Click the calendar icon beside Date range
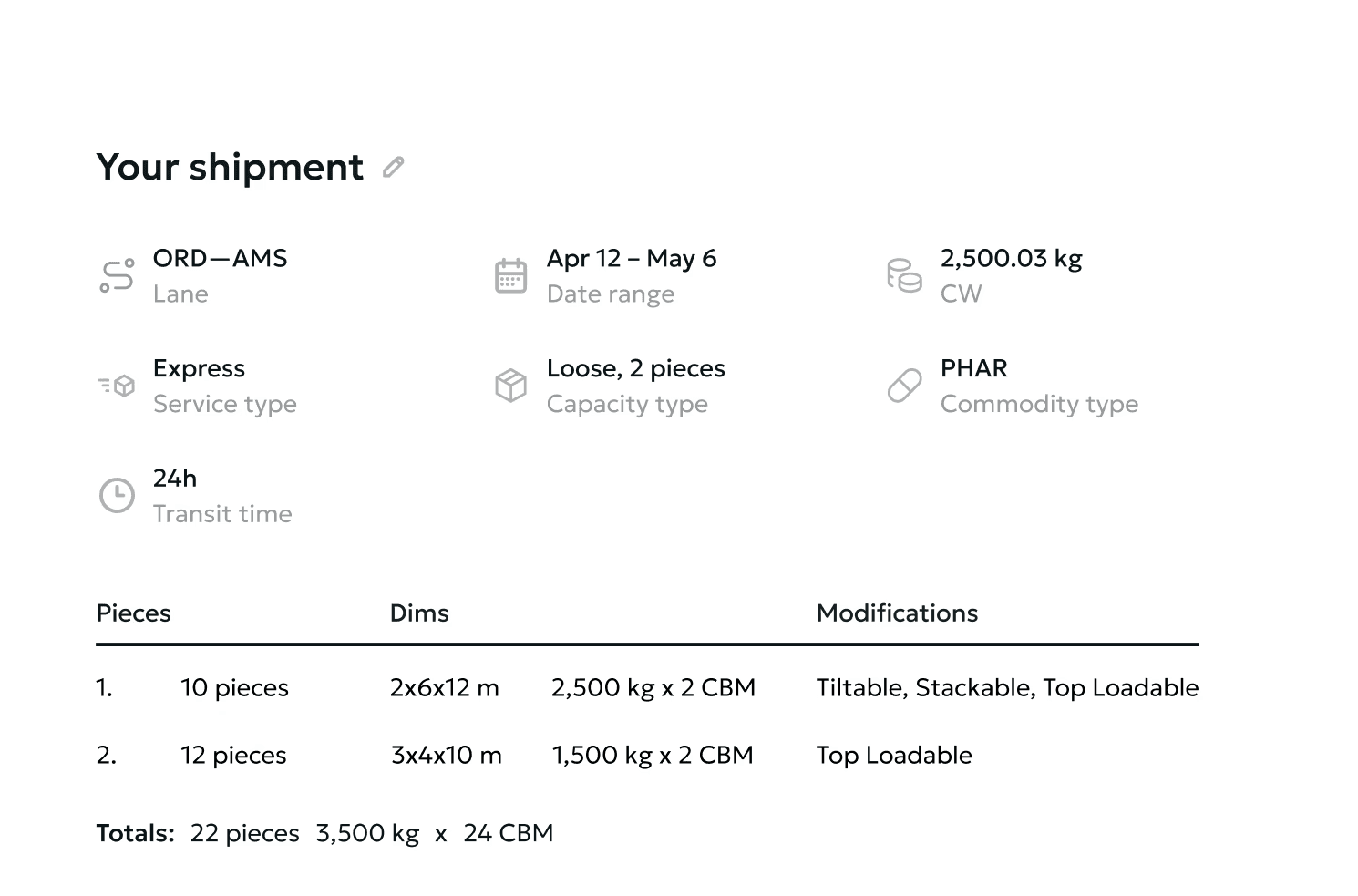 510,275
